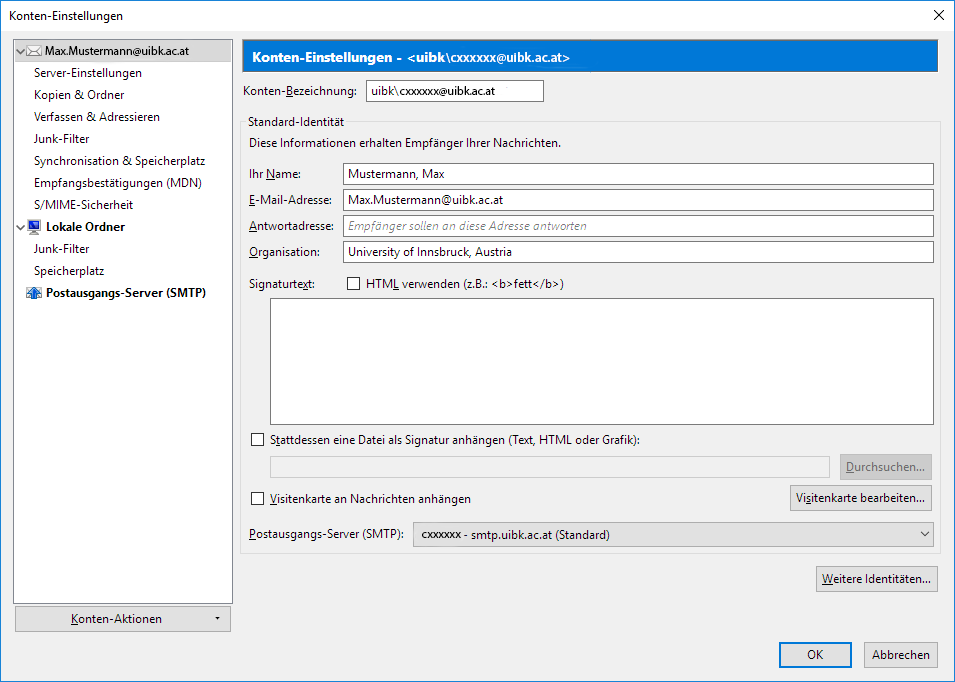Open Kopien & Ordner settings
This screenshot has height=682, width=955.
point(79,95)
